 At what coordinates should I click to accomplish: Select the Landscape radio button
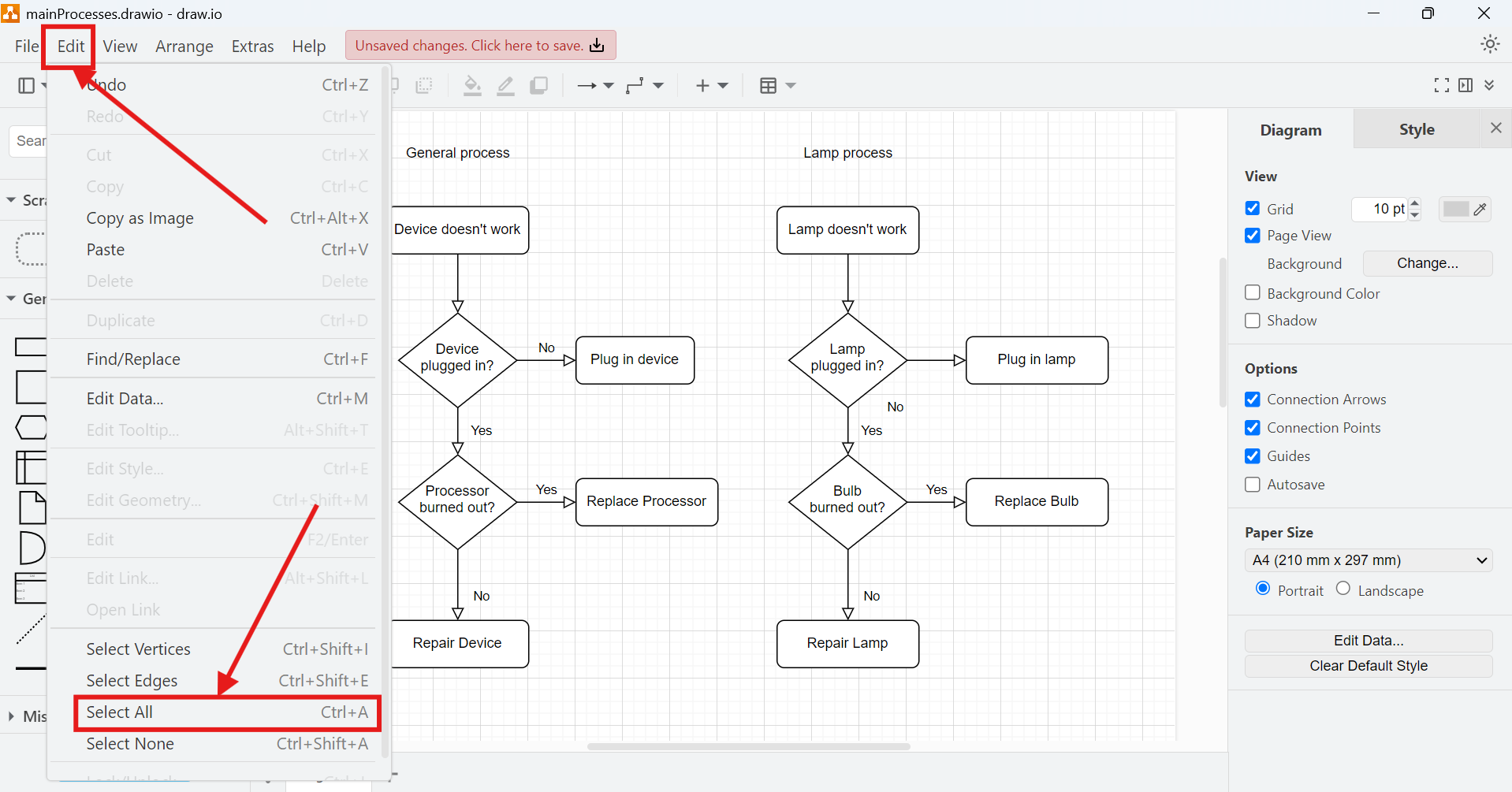(x=1343, y=589)
